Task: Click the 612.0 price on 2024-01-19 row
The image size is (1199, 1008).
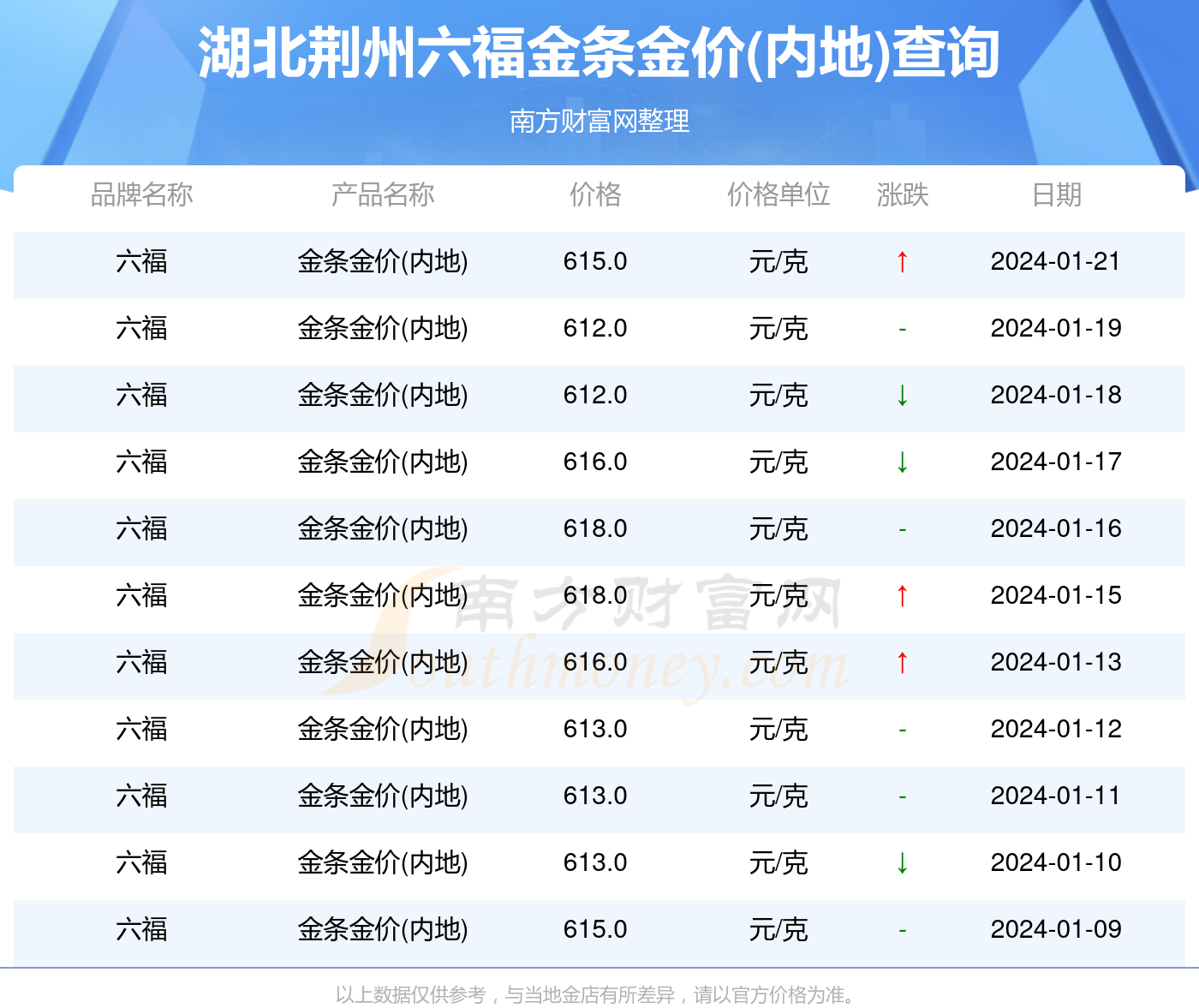Action: point(595,328)
